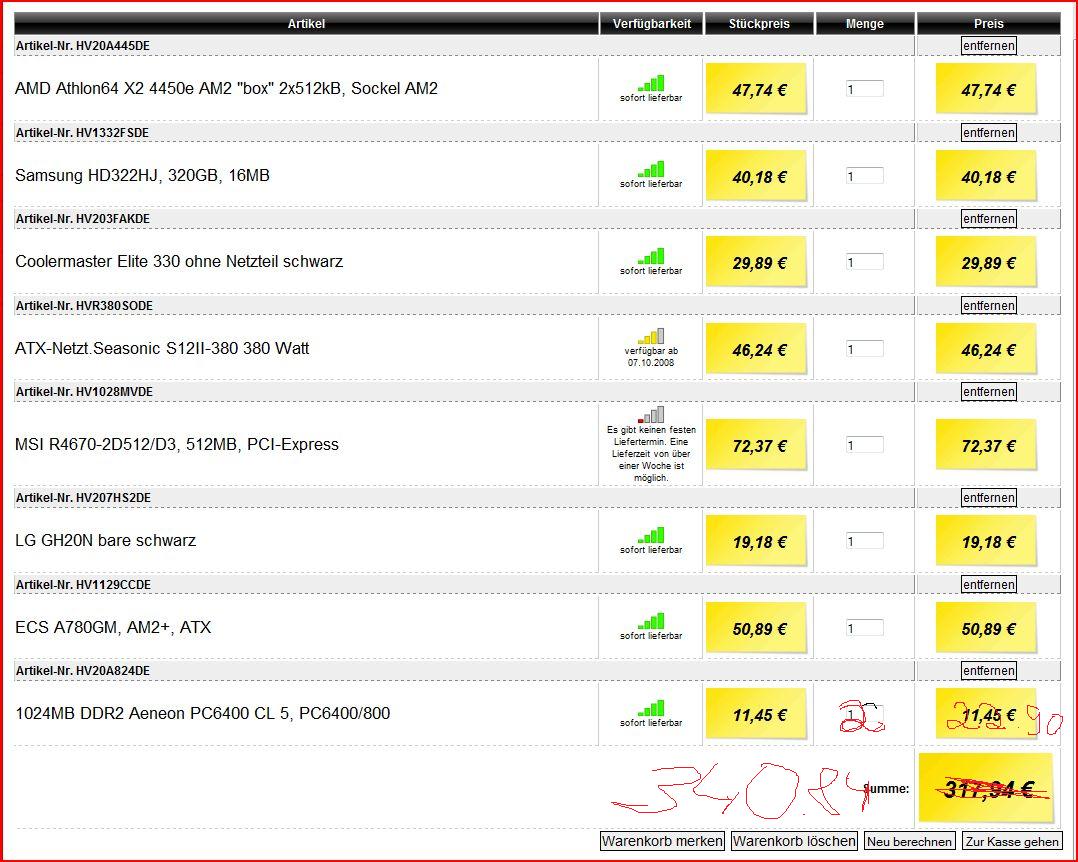Click Neu berechnen button
The height and width of the screenshot is (862, 1078).
(910, 841)
